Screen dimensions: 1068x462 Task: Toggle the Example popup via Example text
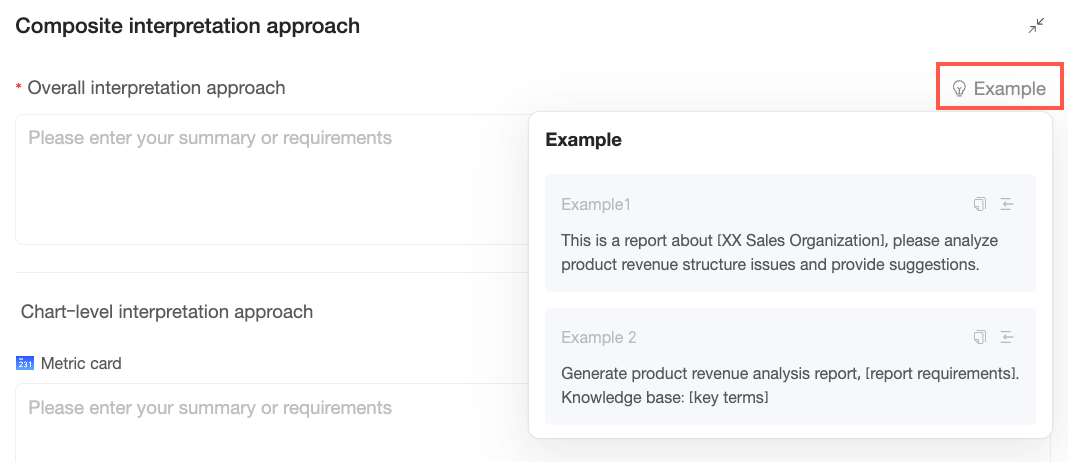pyautogui.click(x=1009, y=89)
